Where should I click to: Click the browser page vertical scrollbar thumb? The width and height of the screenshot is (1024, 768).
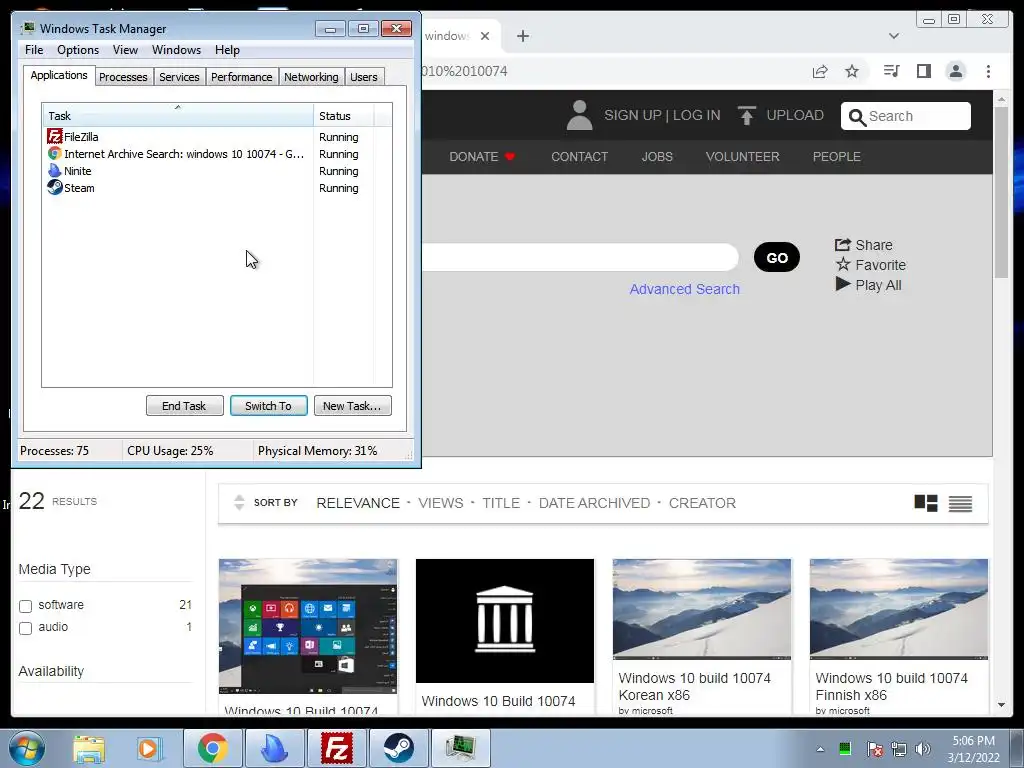[1001, 193]
